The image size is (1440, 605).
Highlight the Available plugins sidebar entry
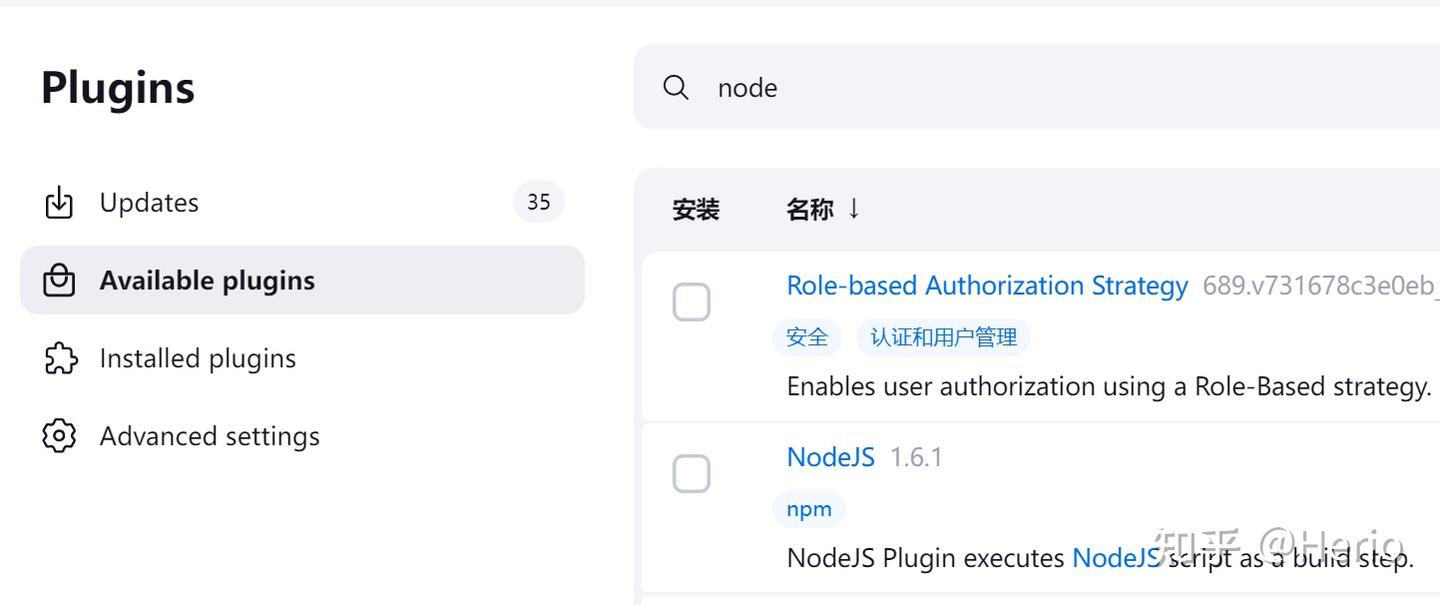[x=206, y=280]
